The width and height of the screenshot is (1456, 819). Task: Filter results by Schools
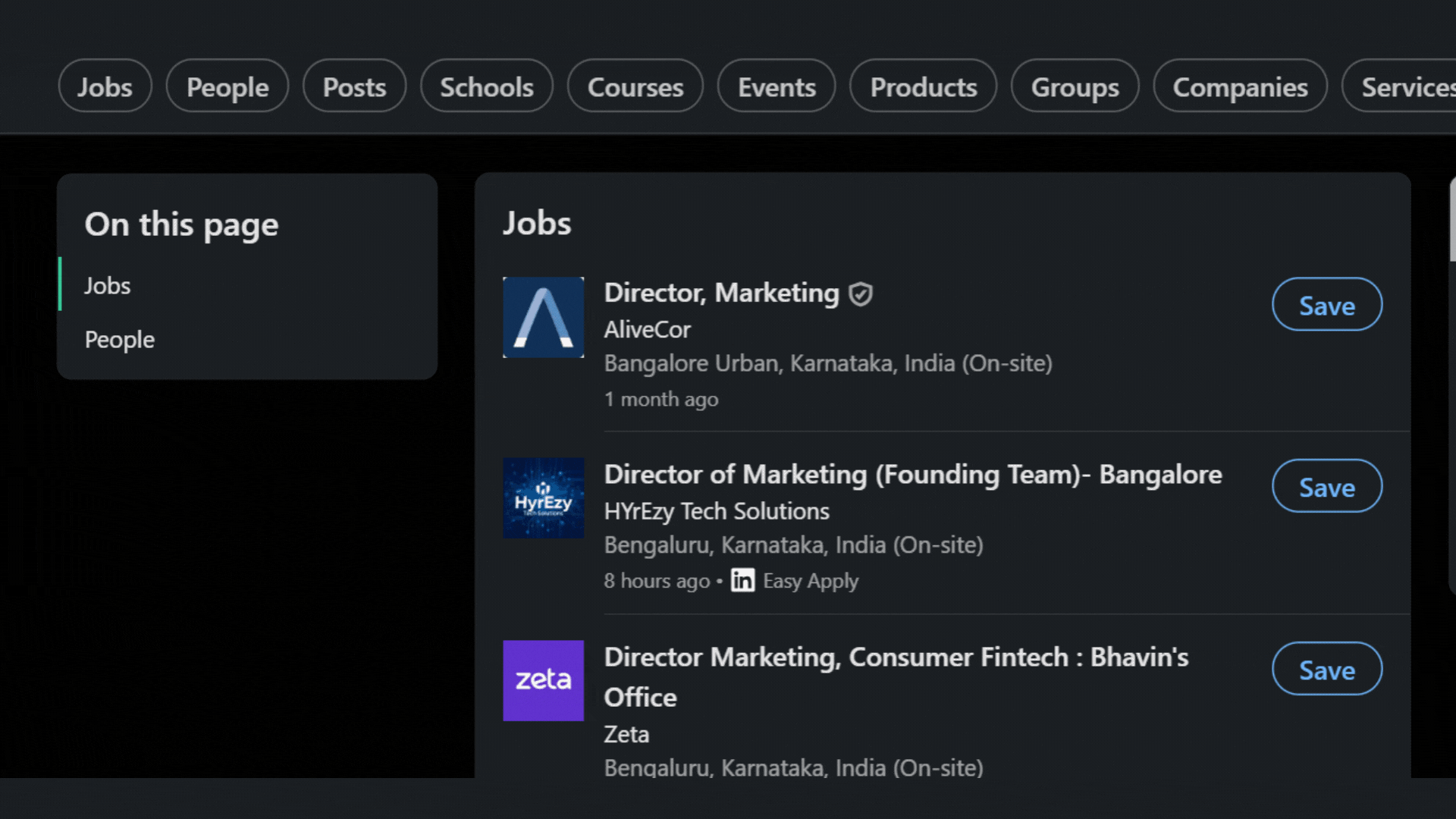pos(487,86)
